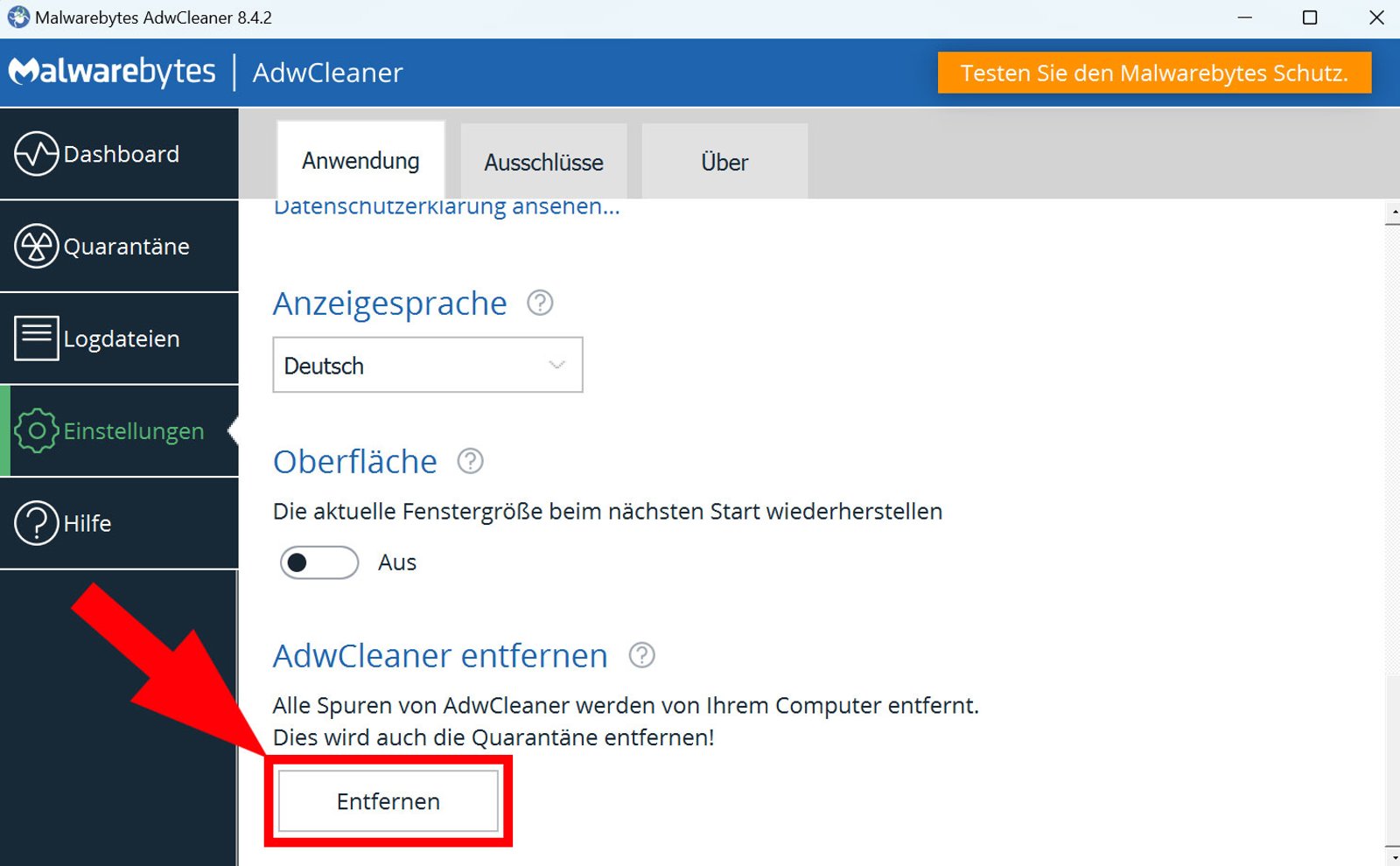
Task: Open Hilfe with the question mark icon
Action: pyautogui.click(x=35, y=523)
